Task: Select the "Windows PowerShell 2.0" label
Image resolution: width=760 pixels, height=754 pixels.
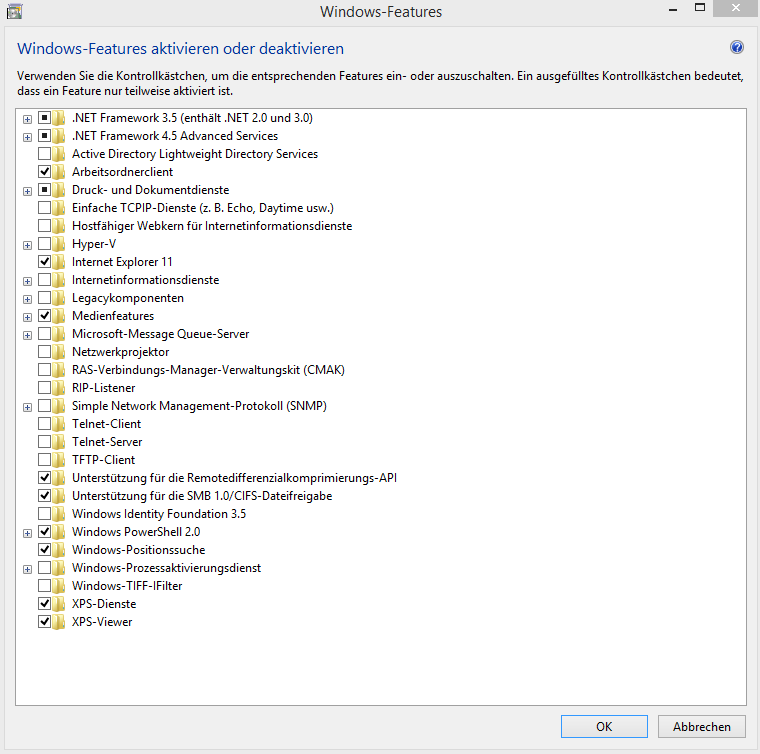Action: pos(136,532)
